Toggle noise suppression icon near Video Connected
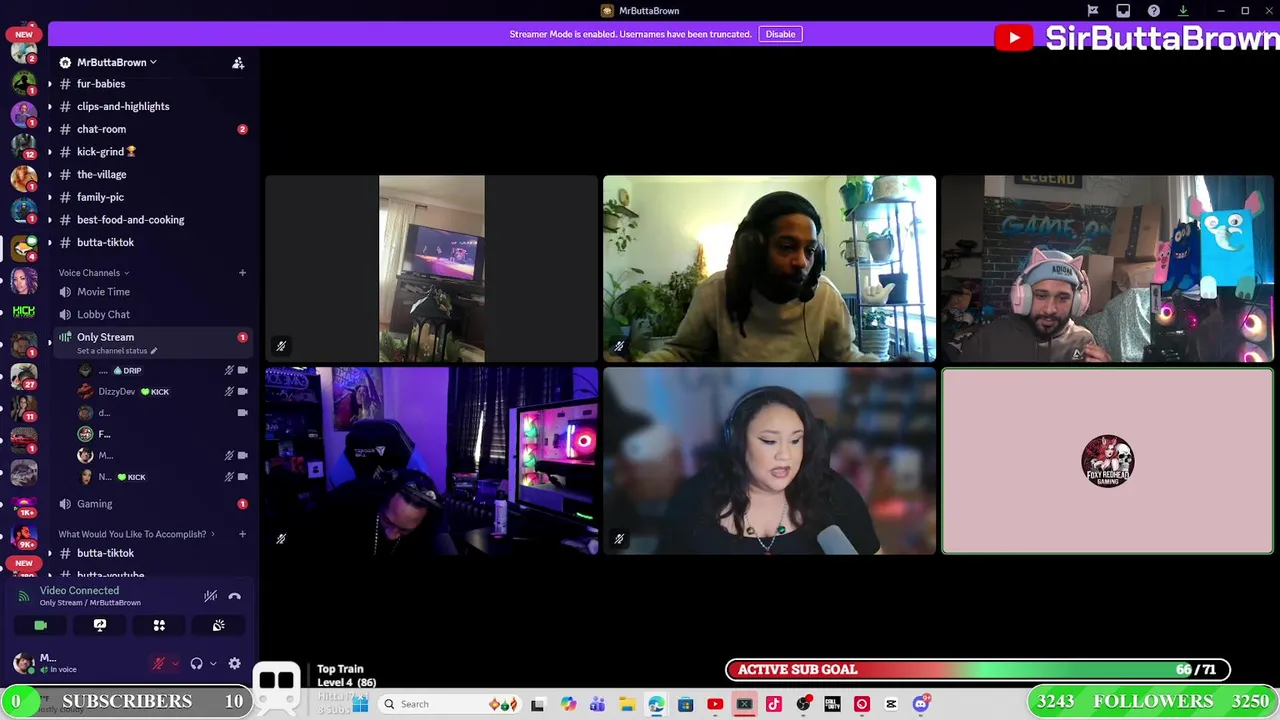Image resolution: width=1280 pixels, height=720 pixels. coord(210,596)
